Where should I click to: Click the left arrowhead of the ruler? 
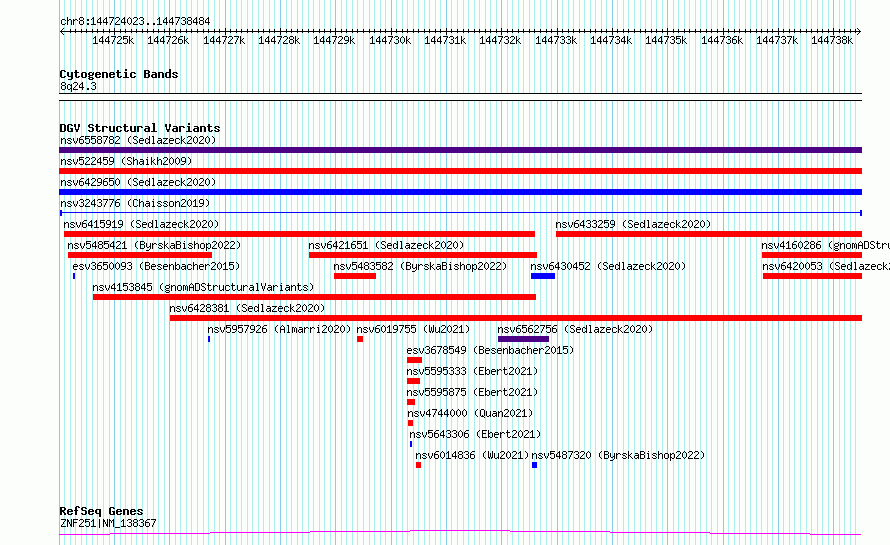(62, 31)
